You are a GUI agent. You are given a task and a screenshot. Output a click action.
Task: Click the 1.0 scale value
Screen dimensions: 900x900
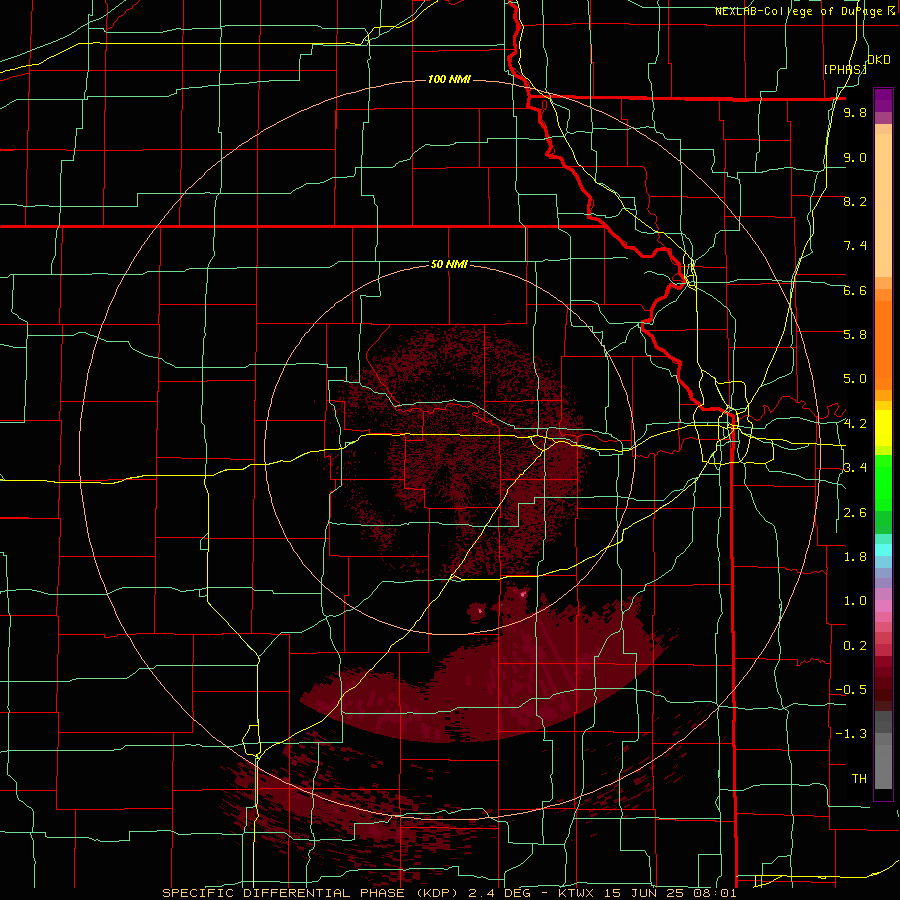(x=855, y=601)
